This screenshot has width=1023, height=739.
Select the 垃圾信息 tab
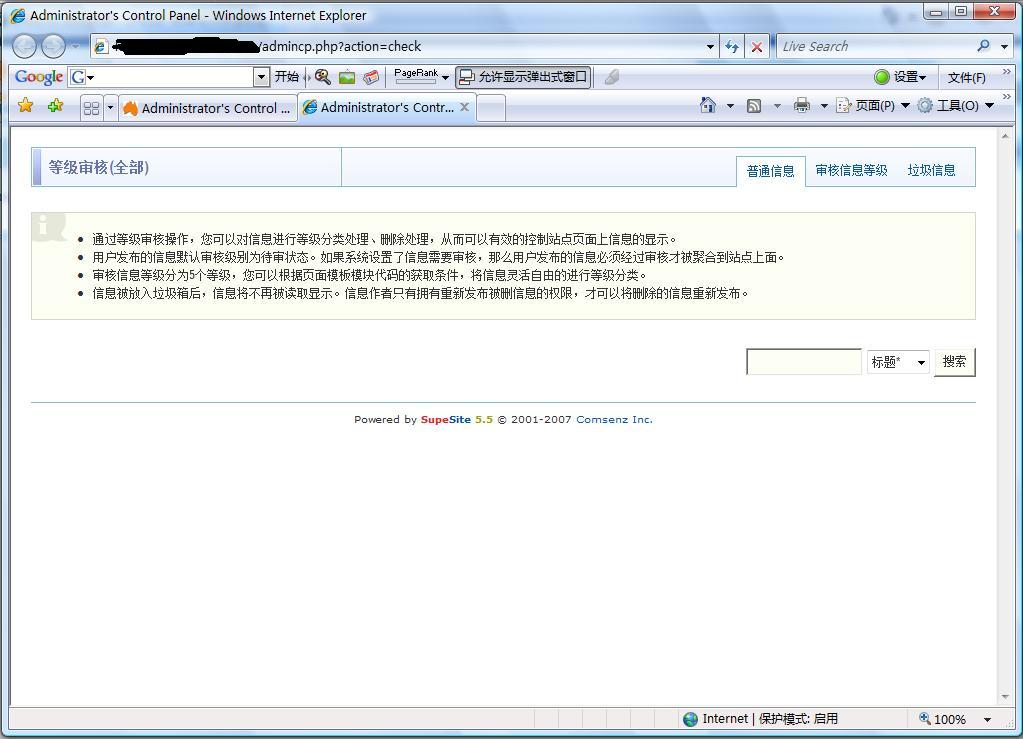(931, 170)
